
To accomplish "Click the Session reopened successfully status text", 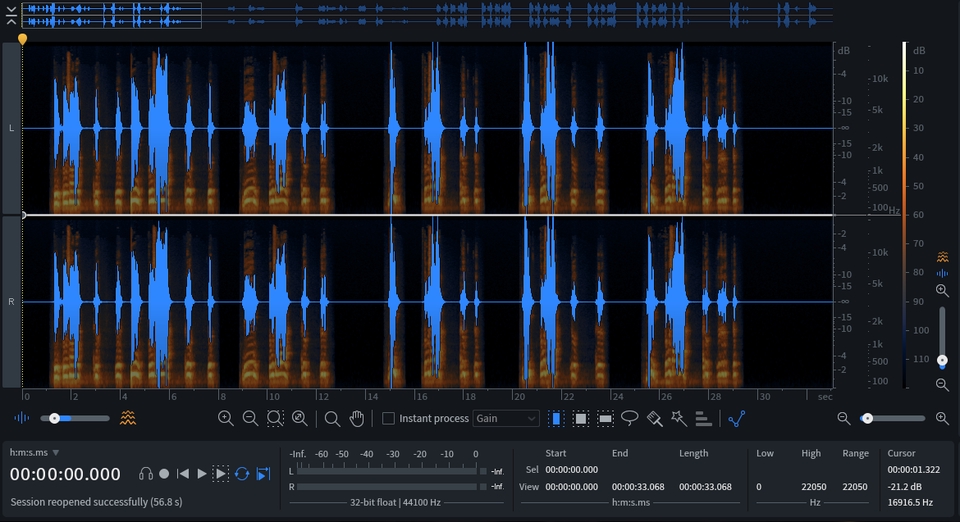I will [x=96, y=502].
